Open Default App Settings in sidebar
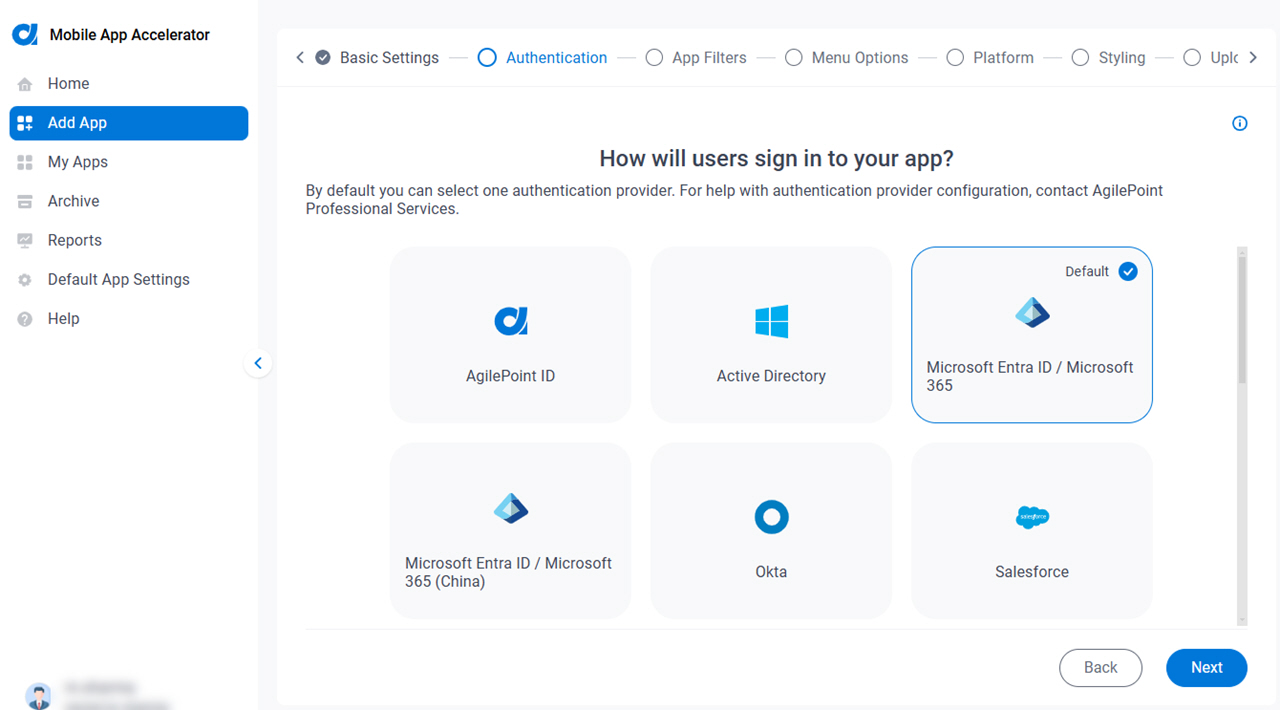Screen dimensions: 1280x710 click(129, 280)
